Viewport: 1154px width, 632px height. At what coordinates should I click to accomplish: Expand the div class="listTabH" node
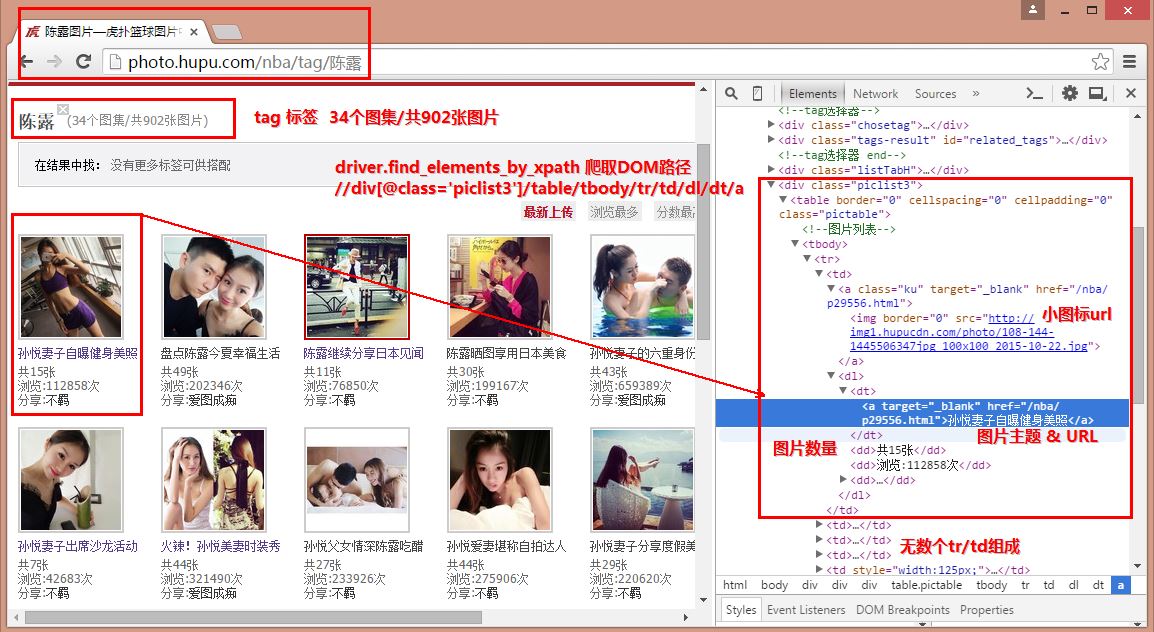(771, 170)
